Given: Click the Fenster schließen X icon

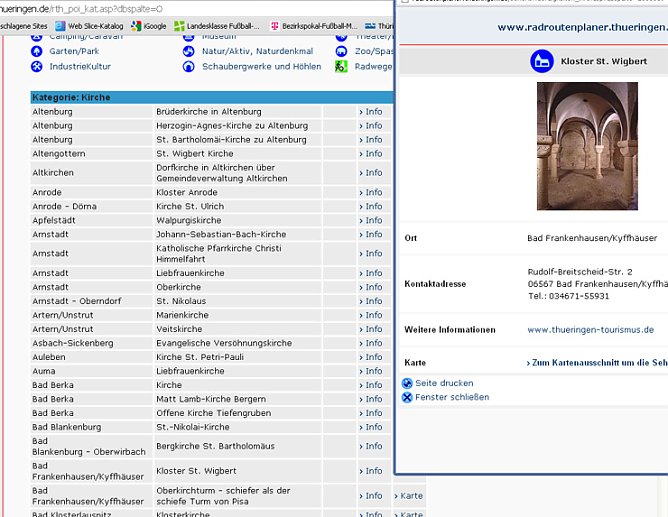Looking at the screenshot, I should click(407, 397).
